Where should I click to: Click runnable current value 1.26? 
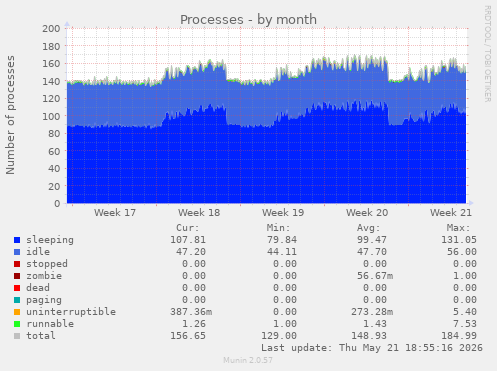point(194,324)
